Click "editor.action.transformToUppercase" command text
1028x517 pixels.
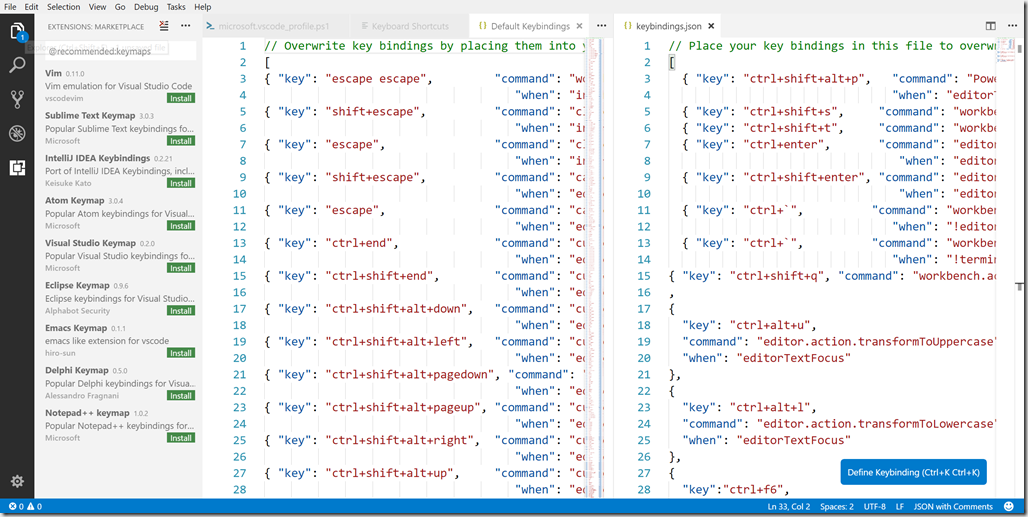tap(876, 341)
